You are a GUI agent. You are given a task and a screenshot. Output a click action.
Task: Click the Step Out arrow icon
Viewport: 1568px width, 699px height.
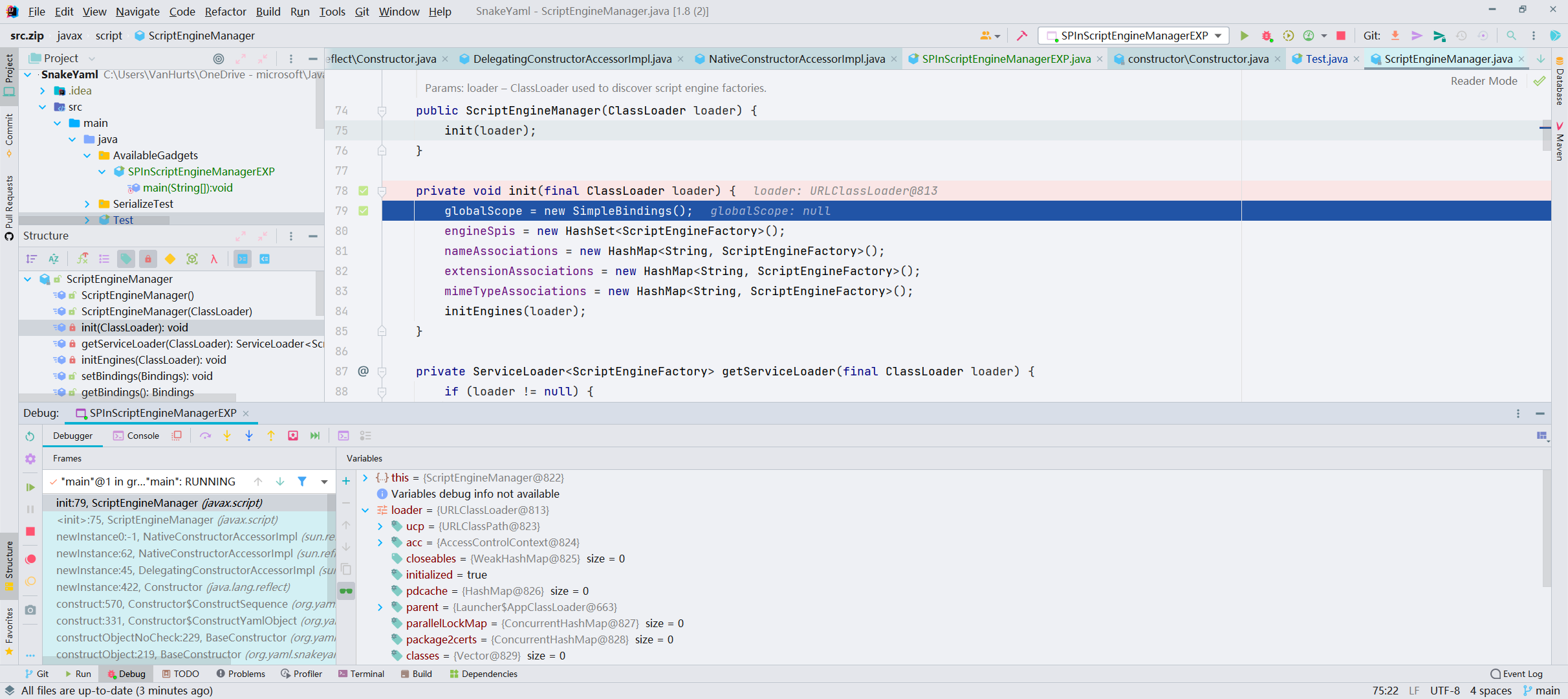point(271,436)
